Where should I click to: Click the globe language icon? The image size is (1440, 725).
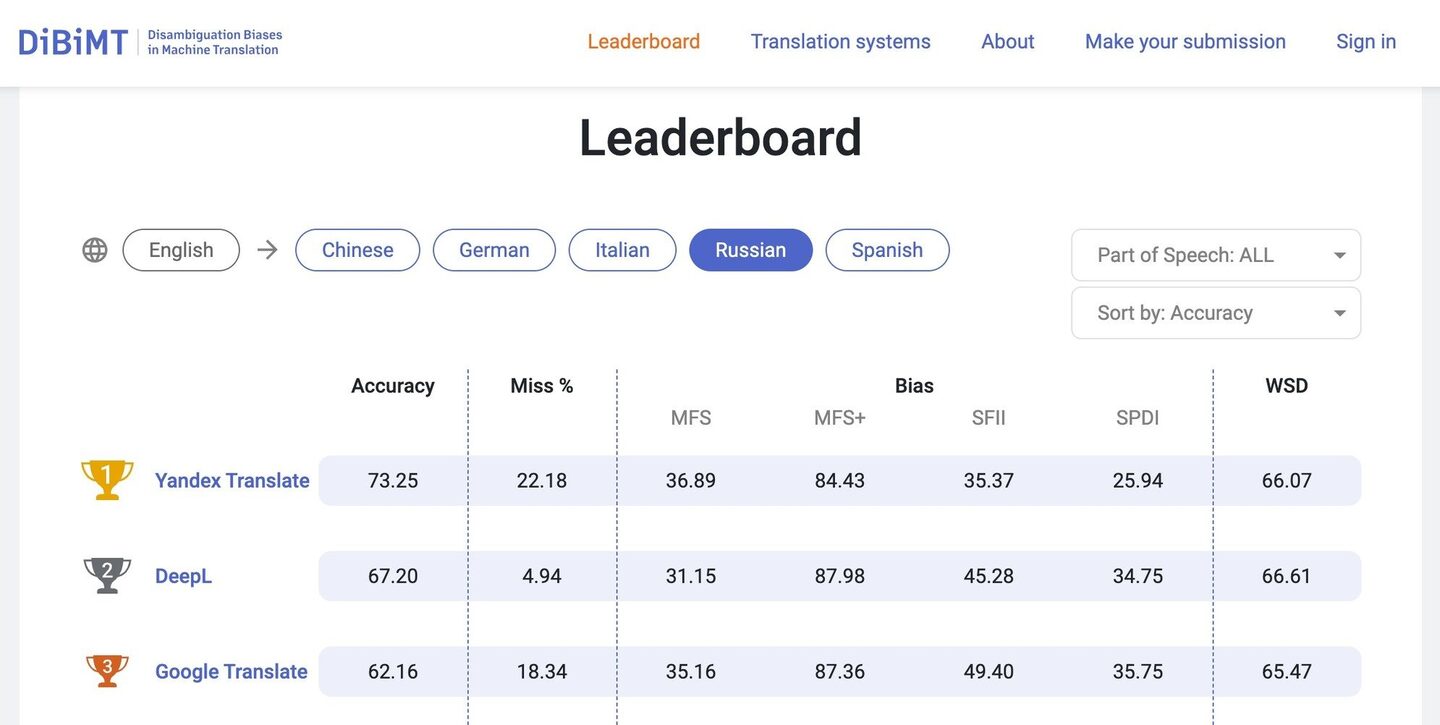tap(95, 250)
